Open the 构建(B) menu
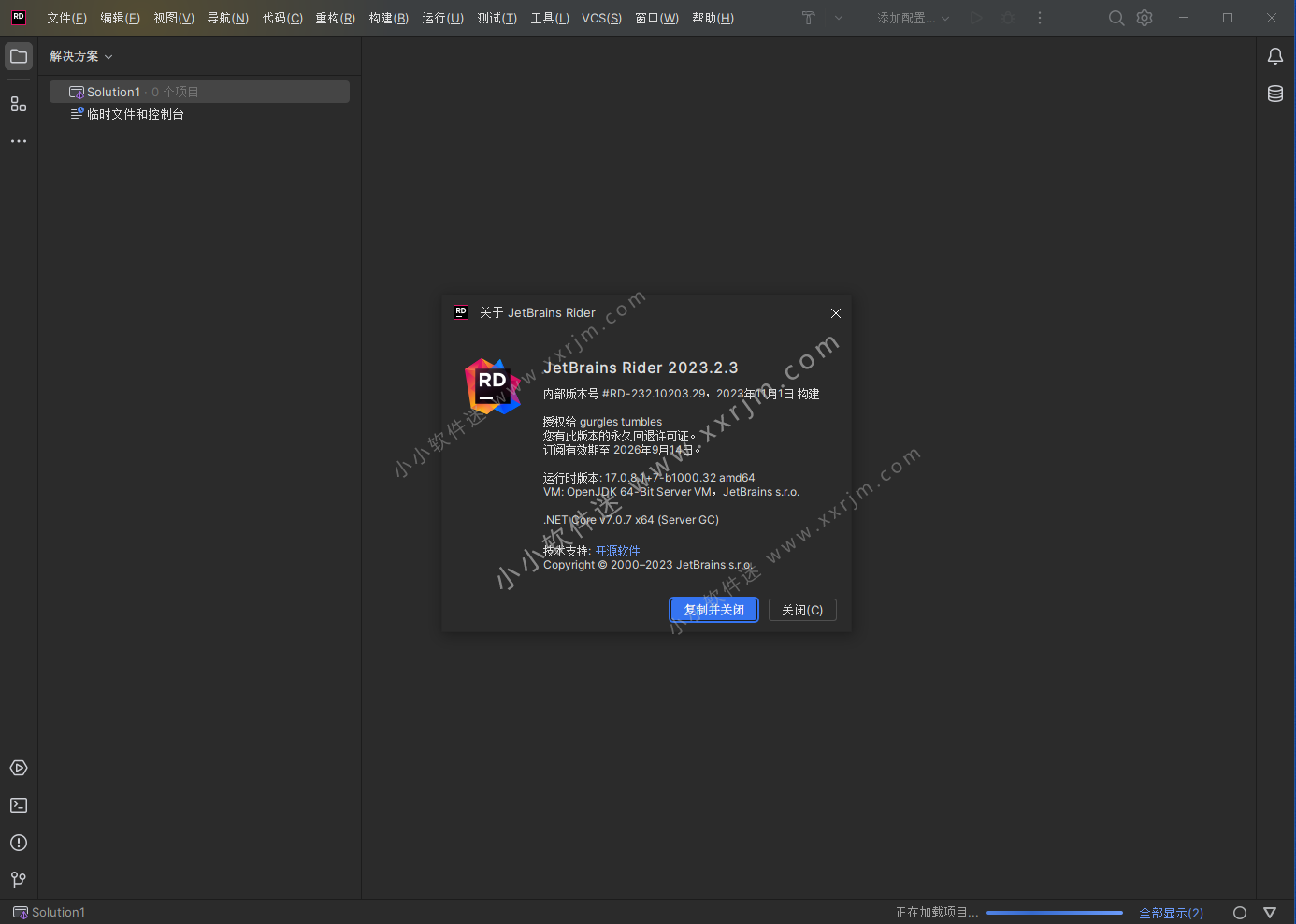Screen dimensions: 1296x924 pyautogui.click(x=388, y=18)
